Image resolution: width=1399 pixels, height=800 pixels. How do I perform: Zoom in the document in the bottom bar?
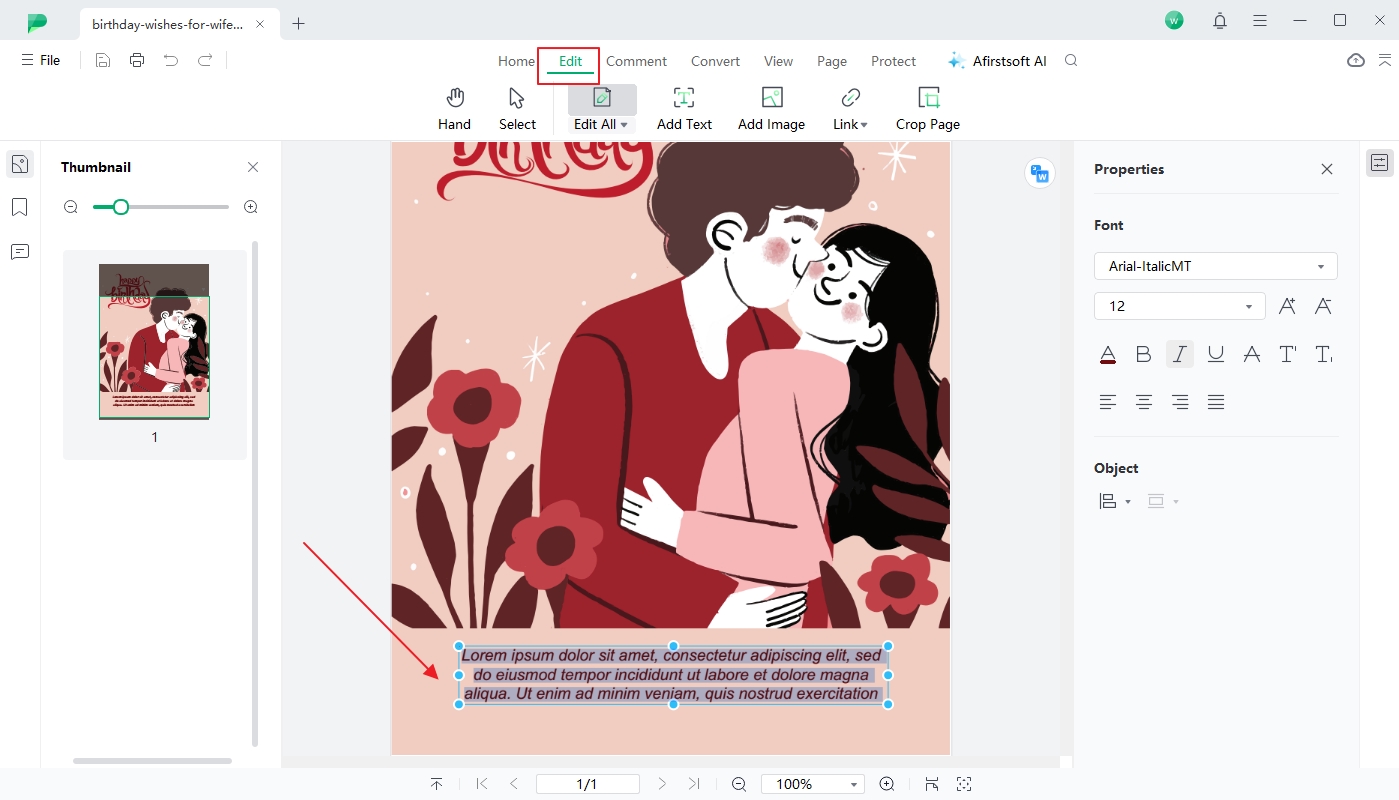tap(887, 784)
